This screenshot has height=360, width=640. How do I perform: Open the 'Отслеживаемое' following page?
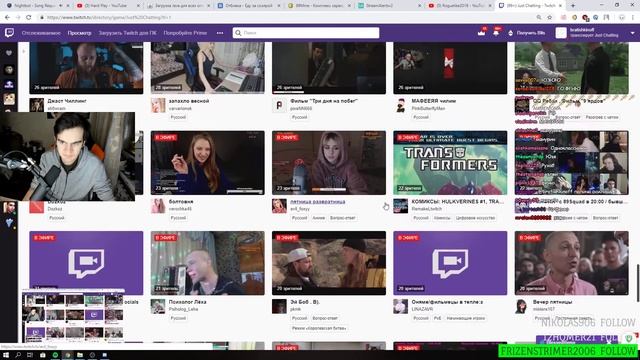coord(41,33)
